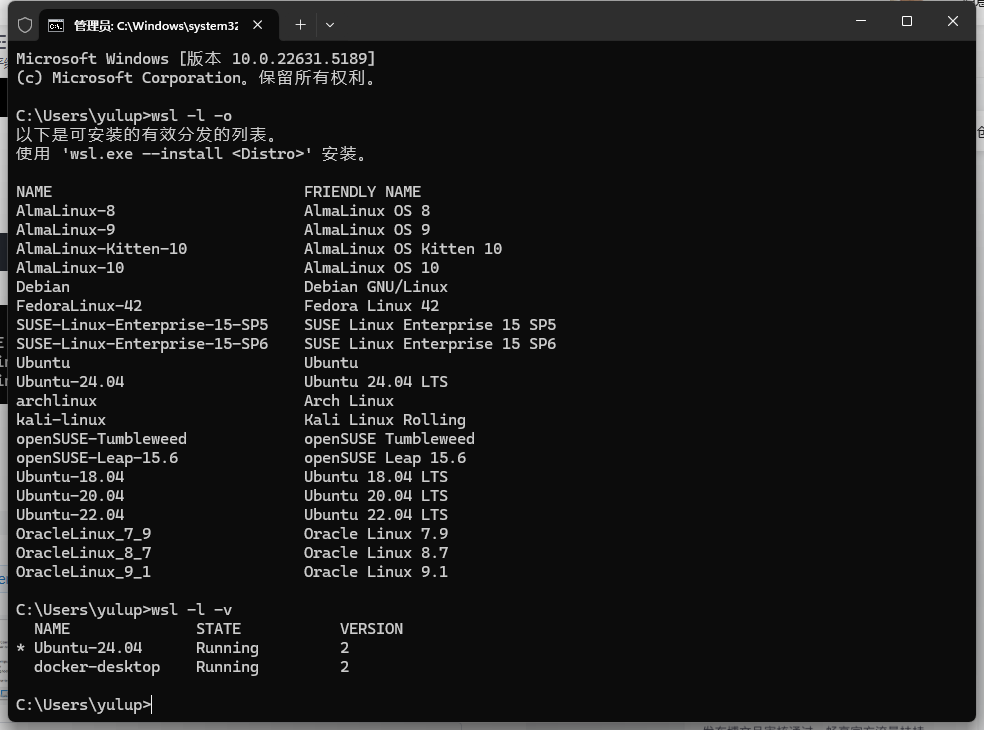Click the FRIENDLY NAME column header
984x730 pixels.
(362, 191)
